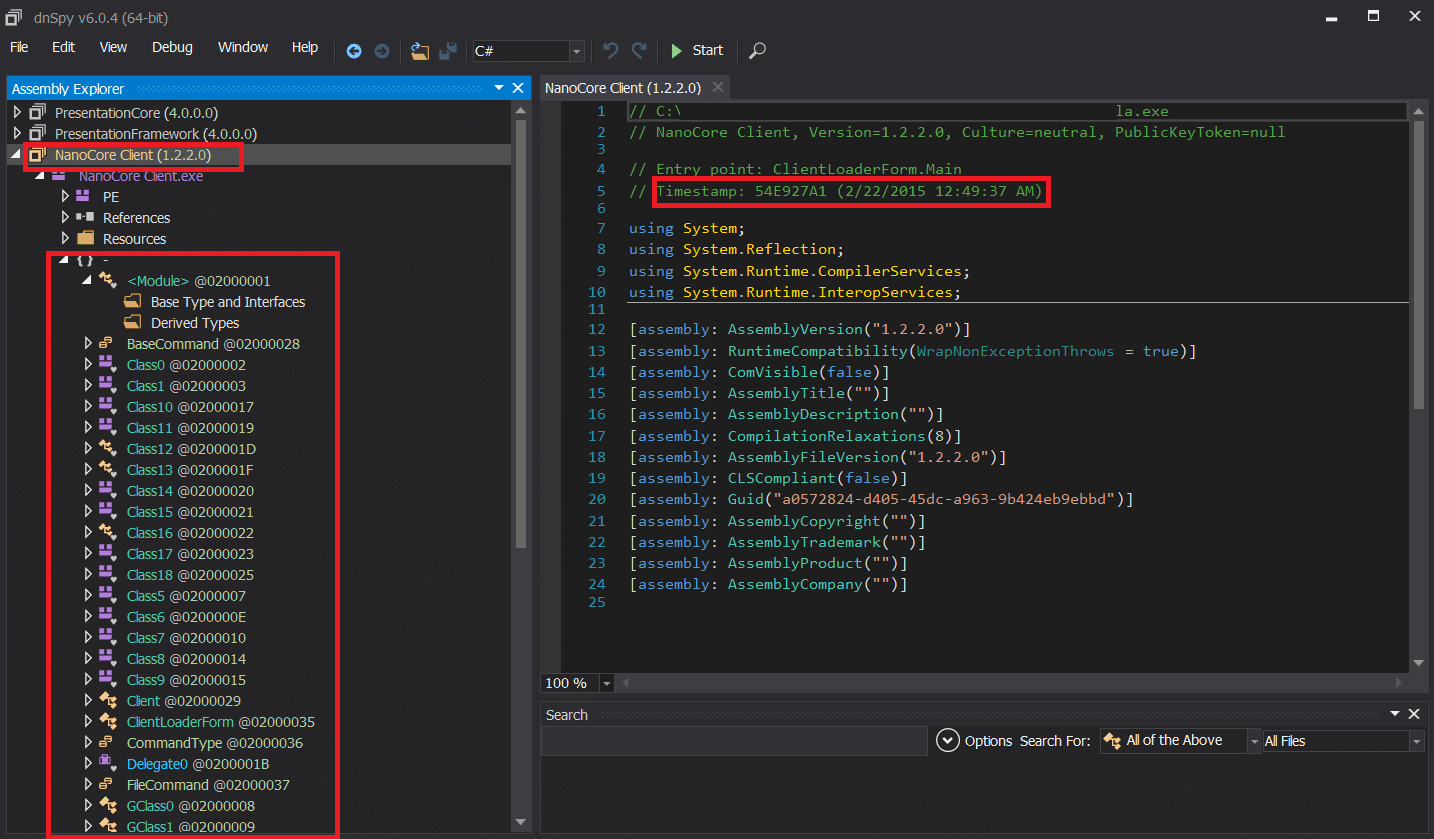Screen dimensions: 1434x839
Task: Click the PE node icon
Action: (x=84, y=196)
